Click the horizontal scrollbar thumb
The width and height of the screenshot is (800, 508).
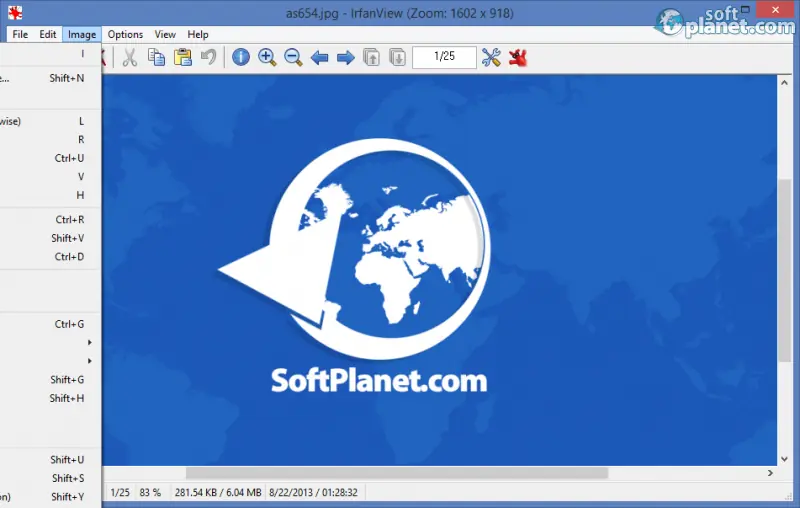pos(397,473)
